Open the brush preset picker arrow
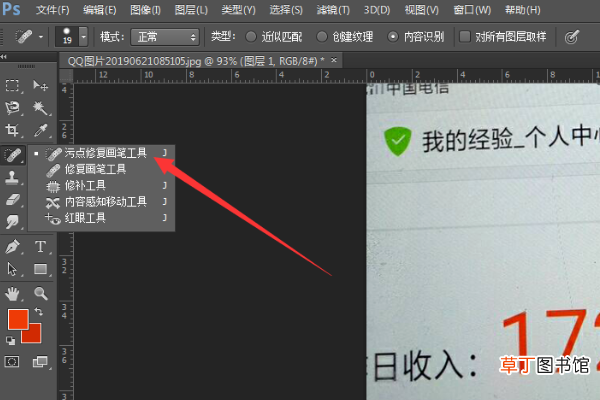This screenshot has height=400, width=600. coord(83,37)
